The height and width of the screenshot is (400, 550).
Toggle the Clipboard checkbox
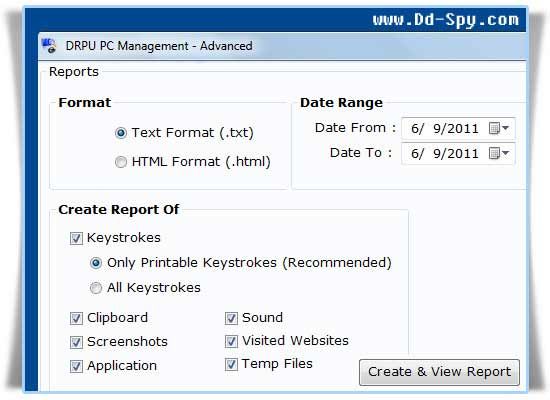pos(76,318)
